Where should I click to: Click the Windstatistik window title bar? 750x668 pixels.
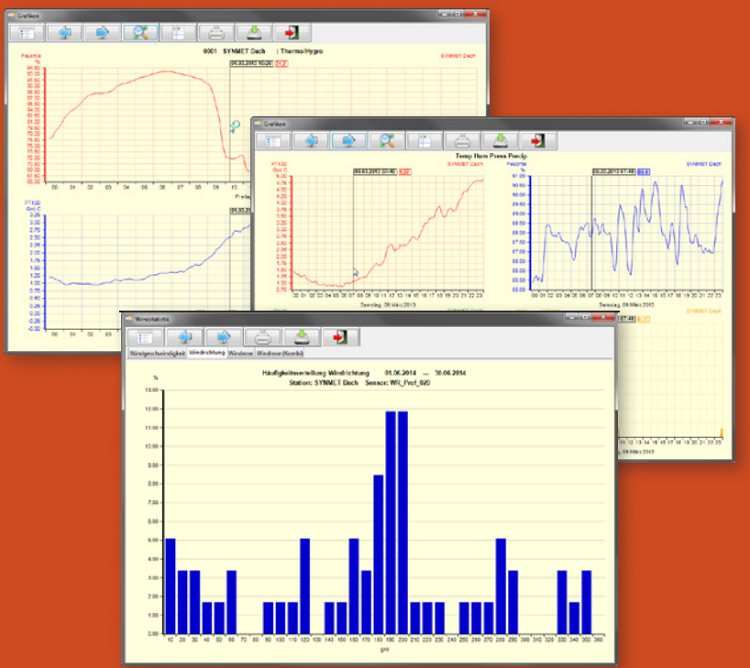pos(350,319)
